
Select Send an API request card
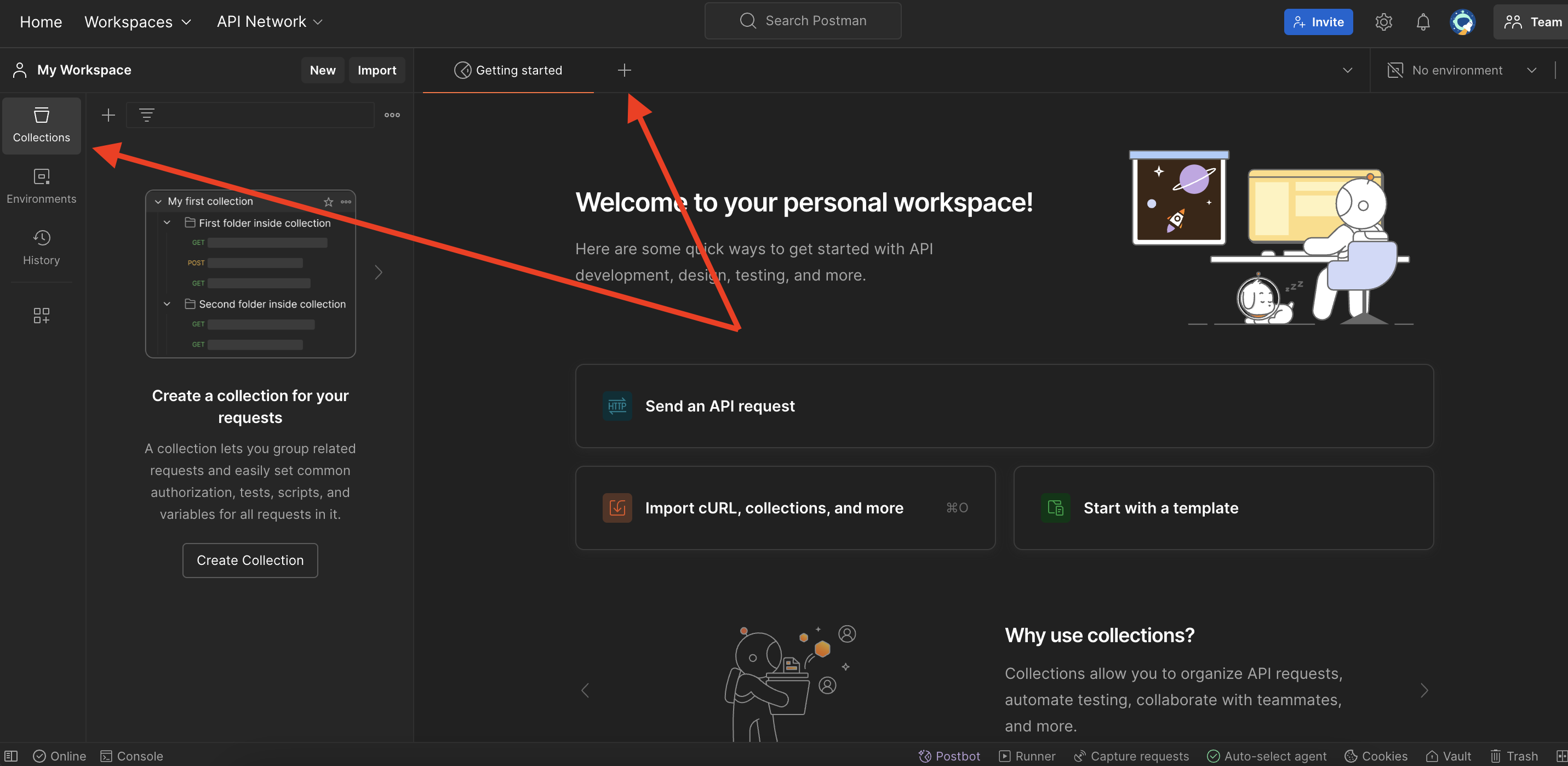1004,406
